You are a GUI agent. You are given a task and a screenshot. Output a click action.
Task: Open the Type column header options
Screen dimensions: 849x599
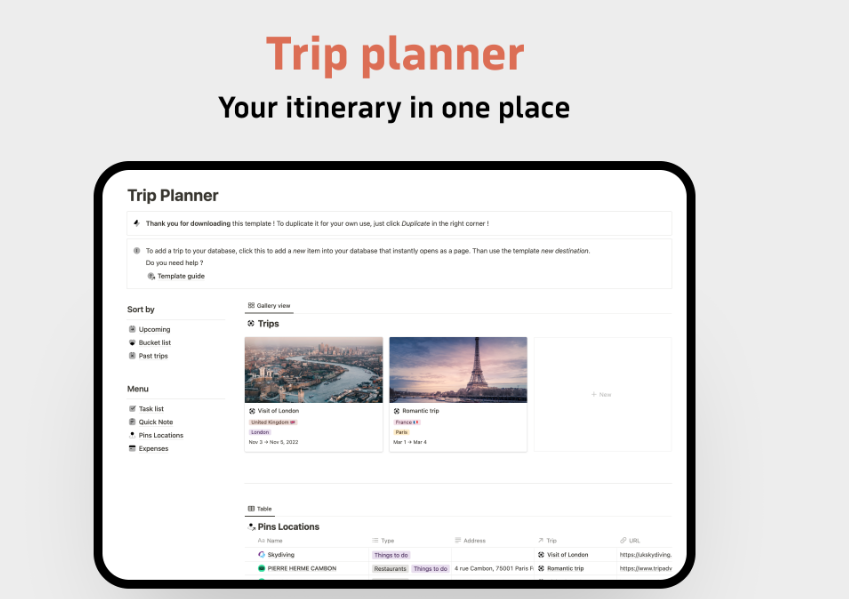point(383,540)
